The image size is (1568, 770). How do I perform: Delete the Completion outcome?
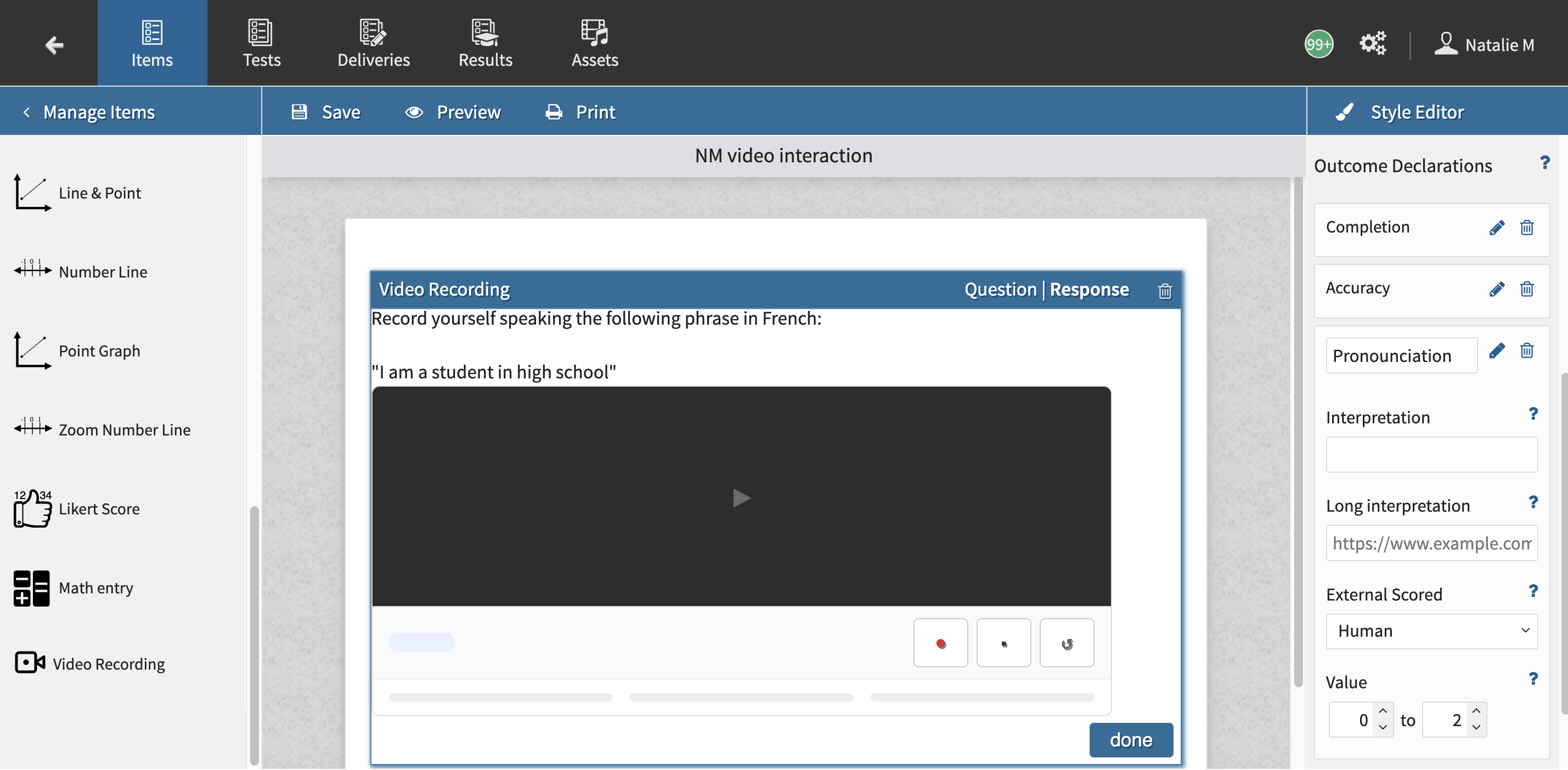tap(1527, 227)
